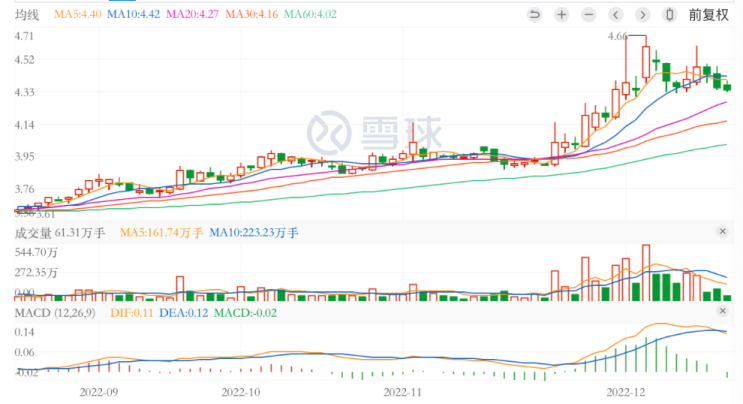Shift chart earlier with left chevron
The image size is (743, 404).
coord(615,15)
